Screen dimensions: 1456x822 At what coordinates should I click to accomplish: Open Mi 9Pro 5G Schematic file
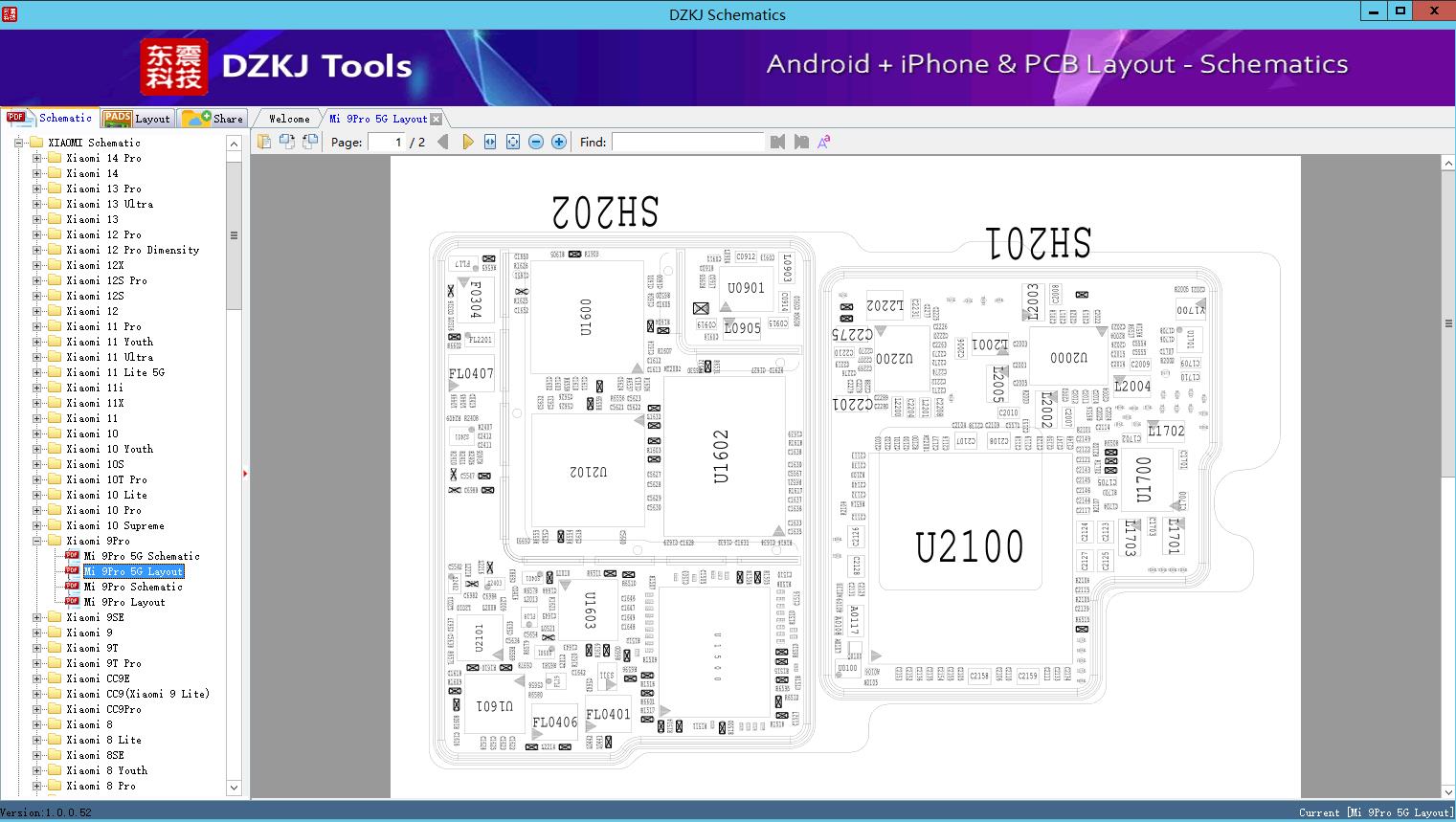142,556
